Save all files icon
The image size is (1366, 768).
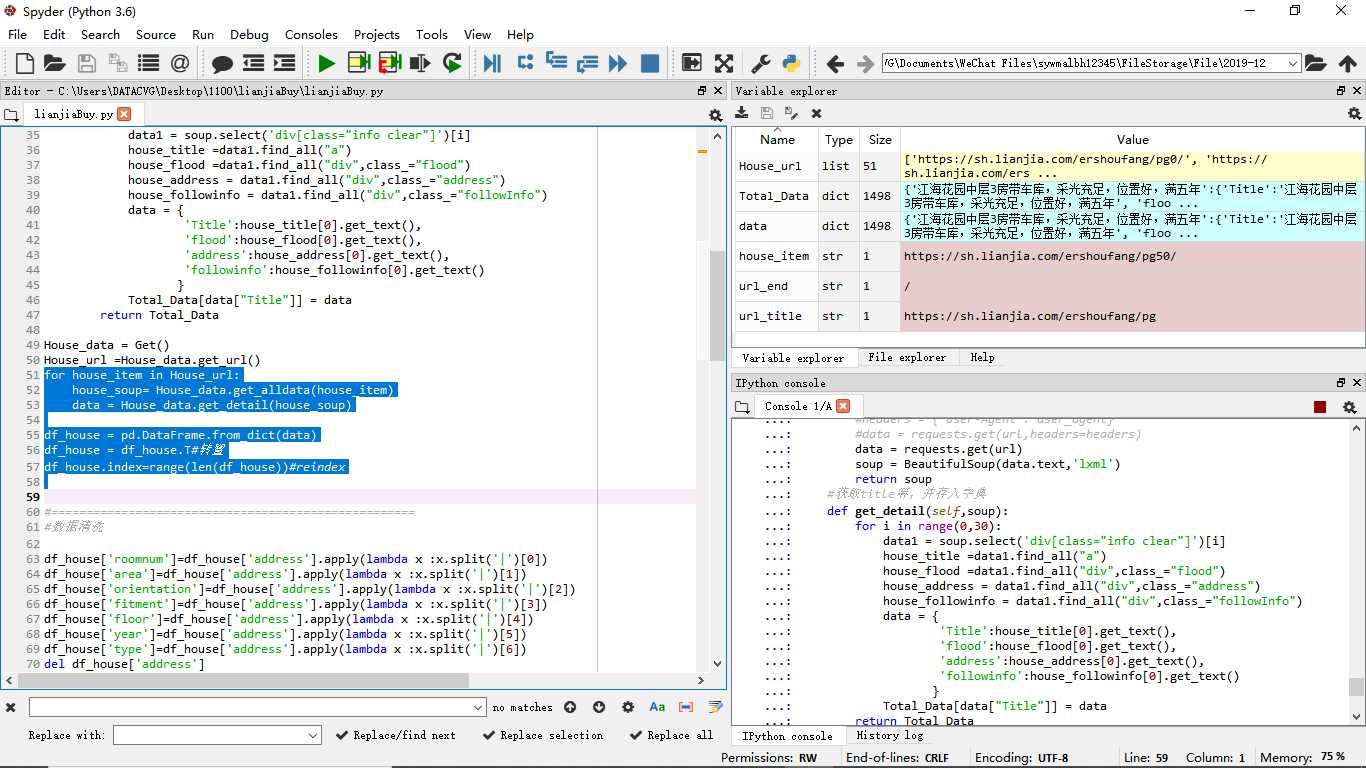(x=117, y=63)
